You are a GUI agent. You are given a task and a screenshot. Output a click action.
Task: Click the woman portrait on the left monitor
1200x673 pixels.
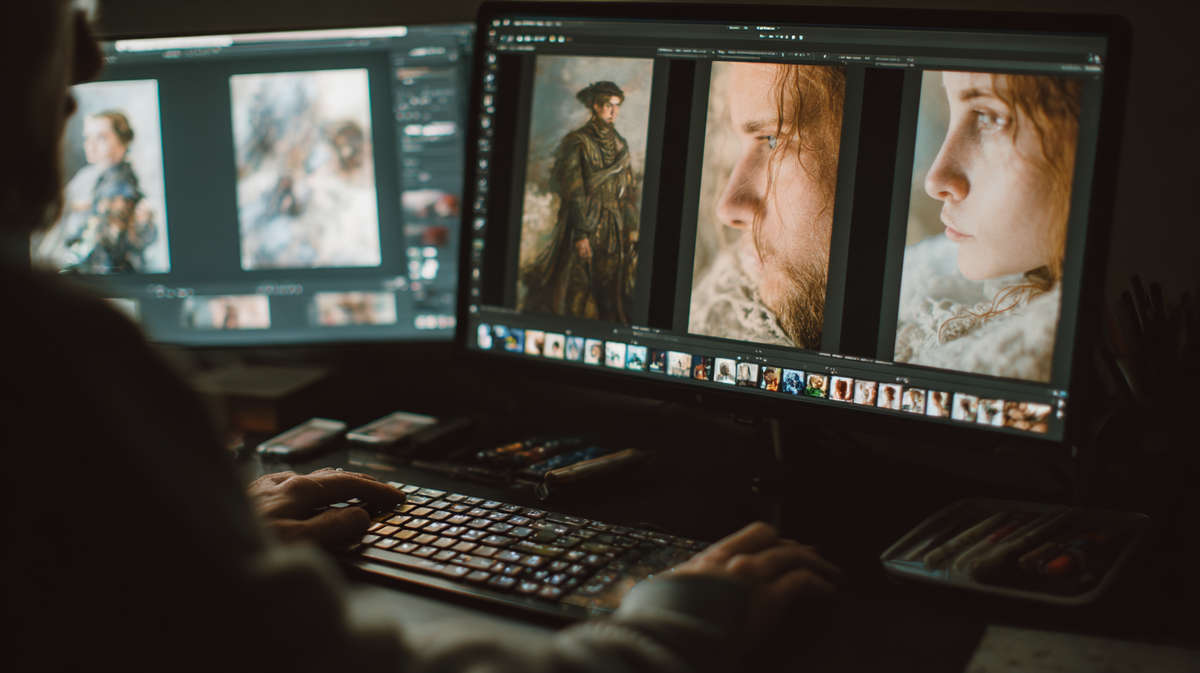coord(100,175)
